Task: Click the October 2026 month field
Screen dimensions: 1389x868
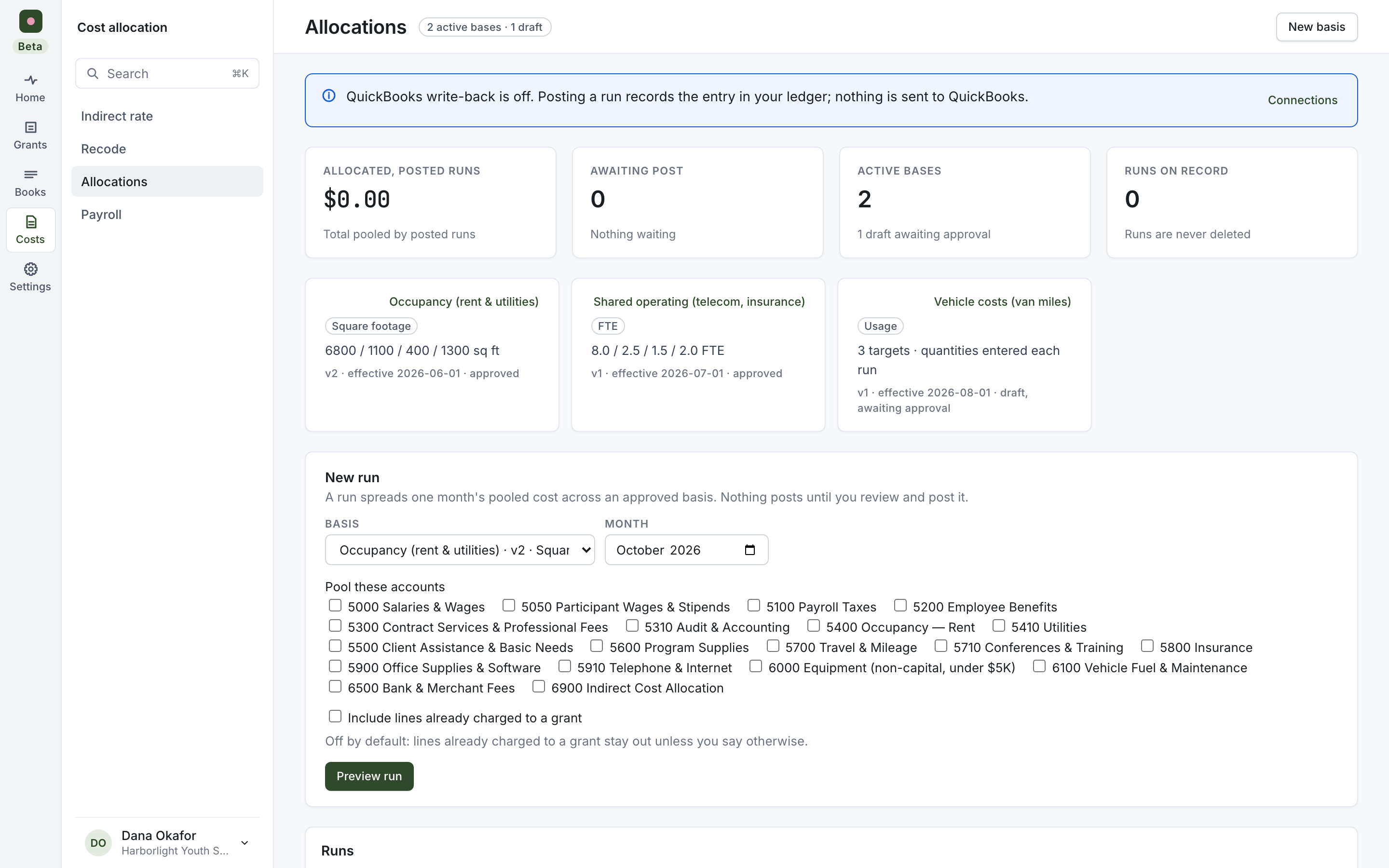Action: point(686,550)
